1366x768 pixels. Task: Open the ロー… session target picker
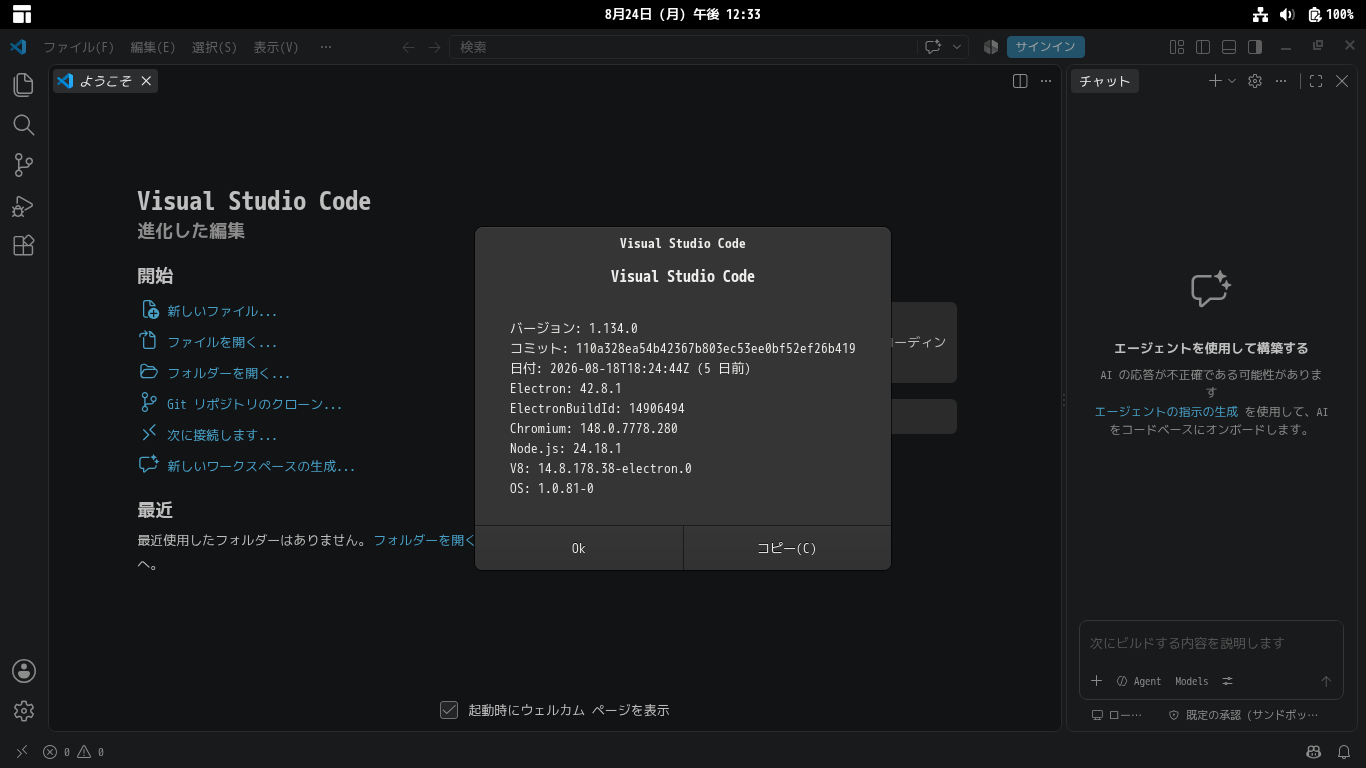(1116, 715)
